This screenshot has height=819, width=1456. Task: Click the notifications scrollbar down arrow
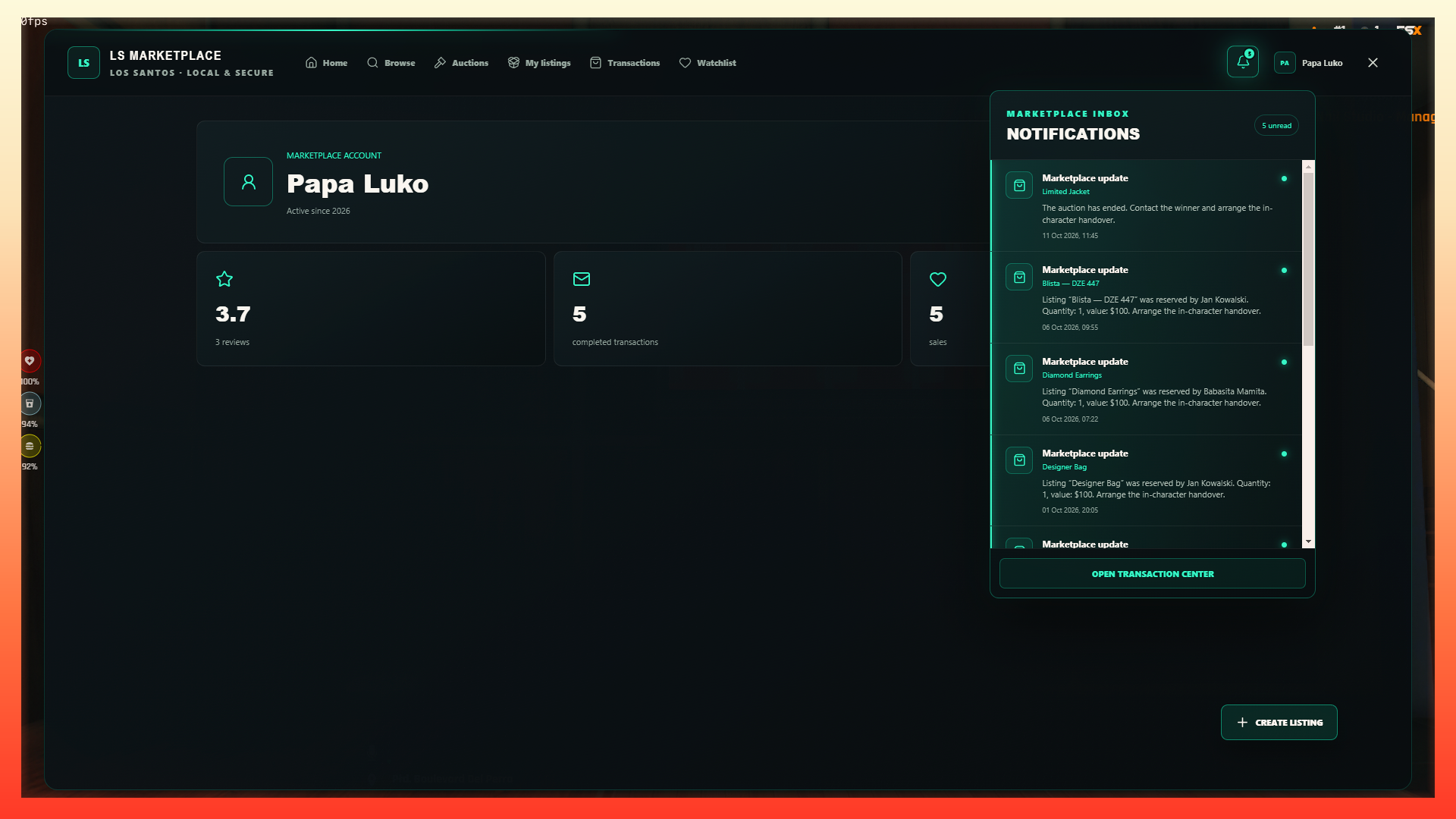coord(1308,541)
